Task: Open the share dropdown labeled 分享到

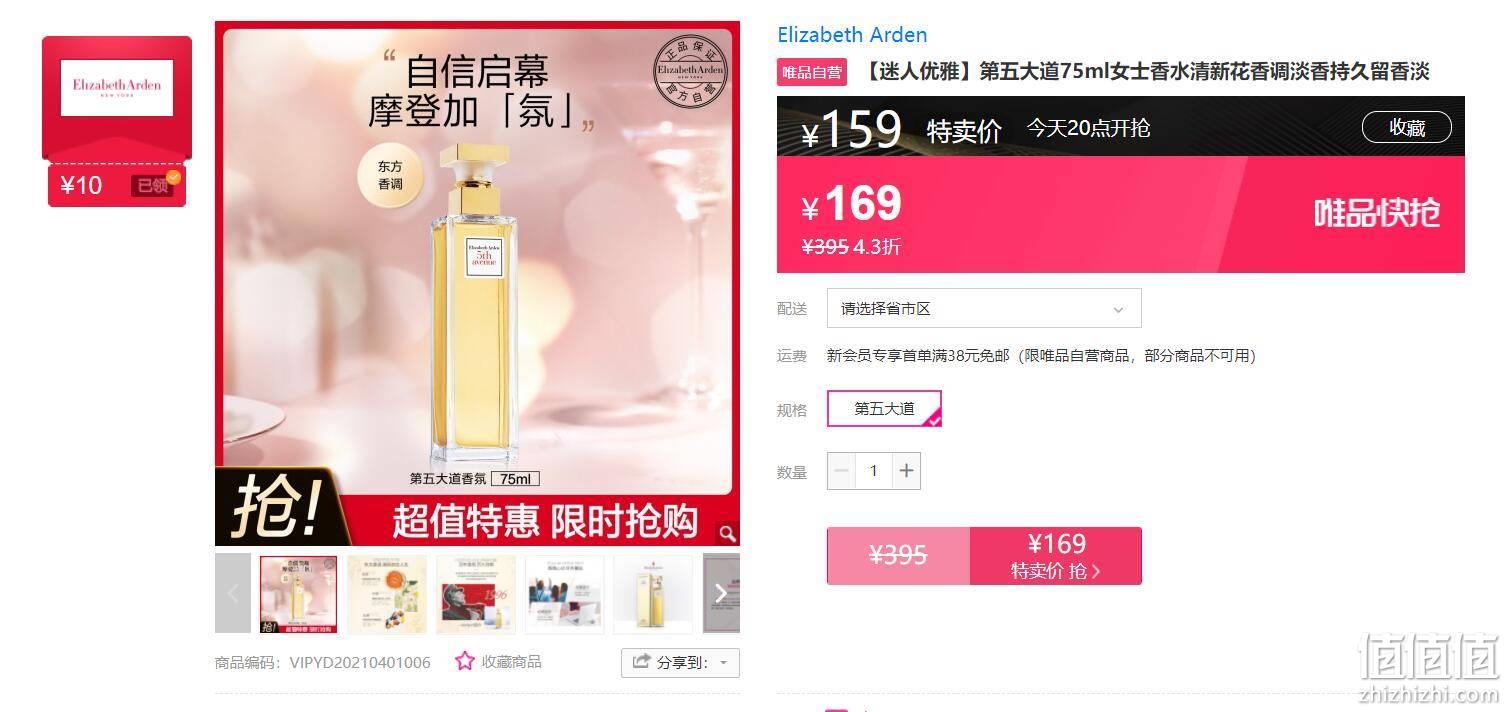Action: (680, 662)
